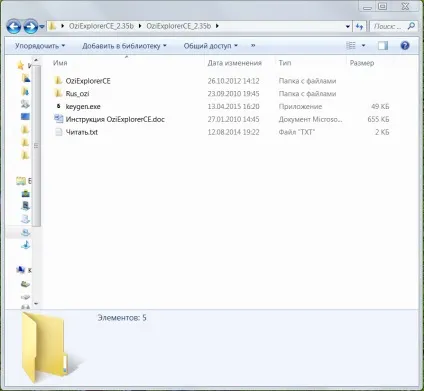Click the 49 КБ size cell
424x391 pixels.
pyautogui.click(x=380, y=107)
